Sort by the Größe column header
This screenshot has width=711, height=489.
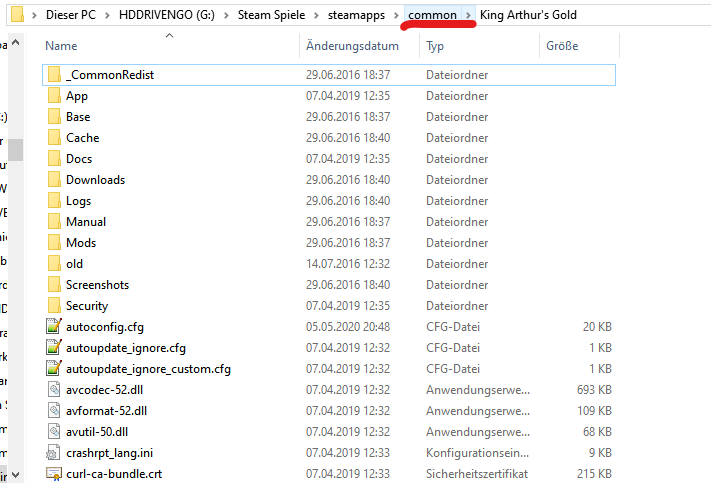561,46
